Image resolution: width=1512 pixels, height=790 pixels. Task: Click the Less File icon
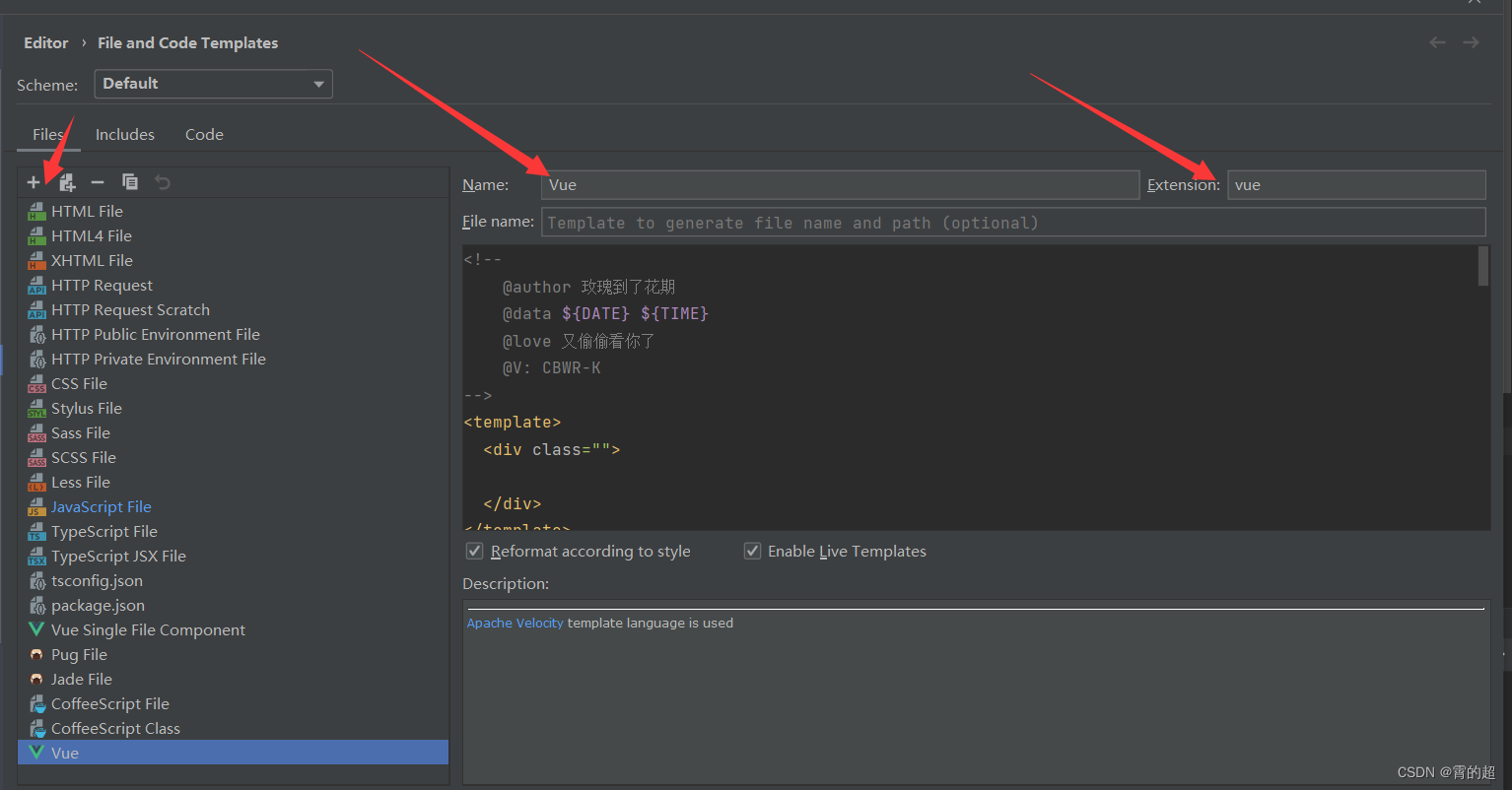pyautogui.click(x=36, y=482)
